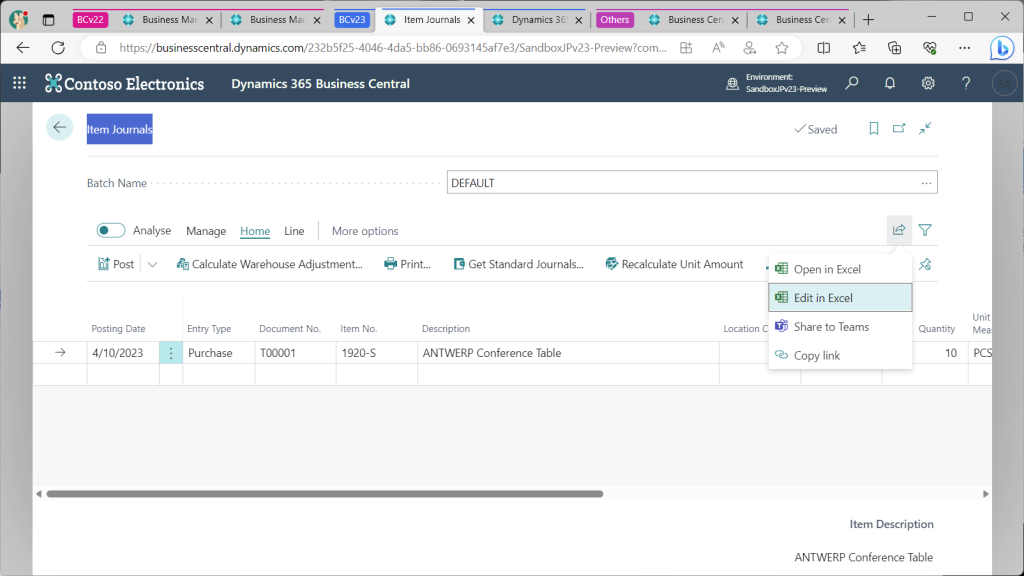The height and width of the screenshot is (576, 1024).
Task: Click Get Standard Journals
Action: [x=519, y=264]
